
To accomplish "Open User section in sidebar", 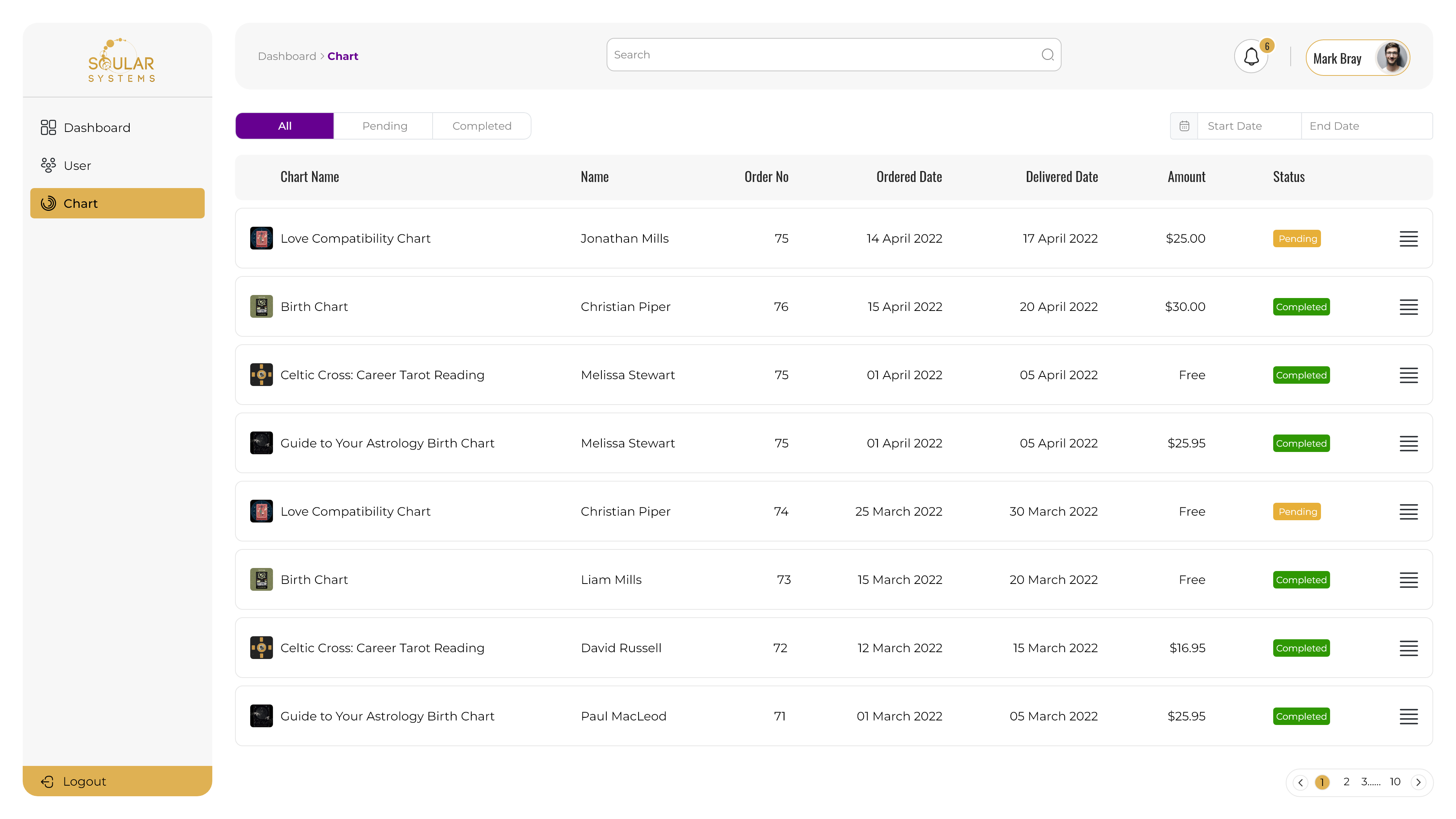I will [77, 166].
